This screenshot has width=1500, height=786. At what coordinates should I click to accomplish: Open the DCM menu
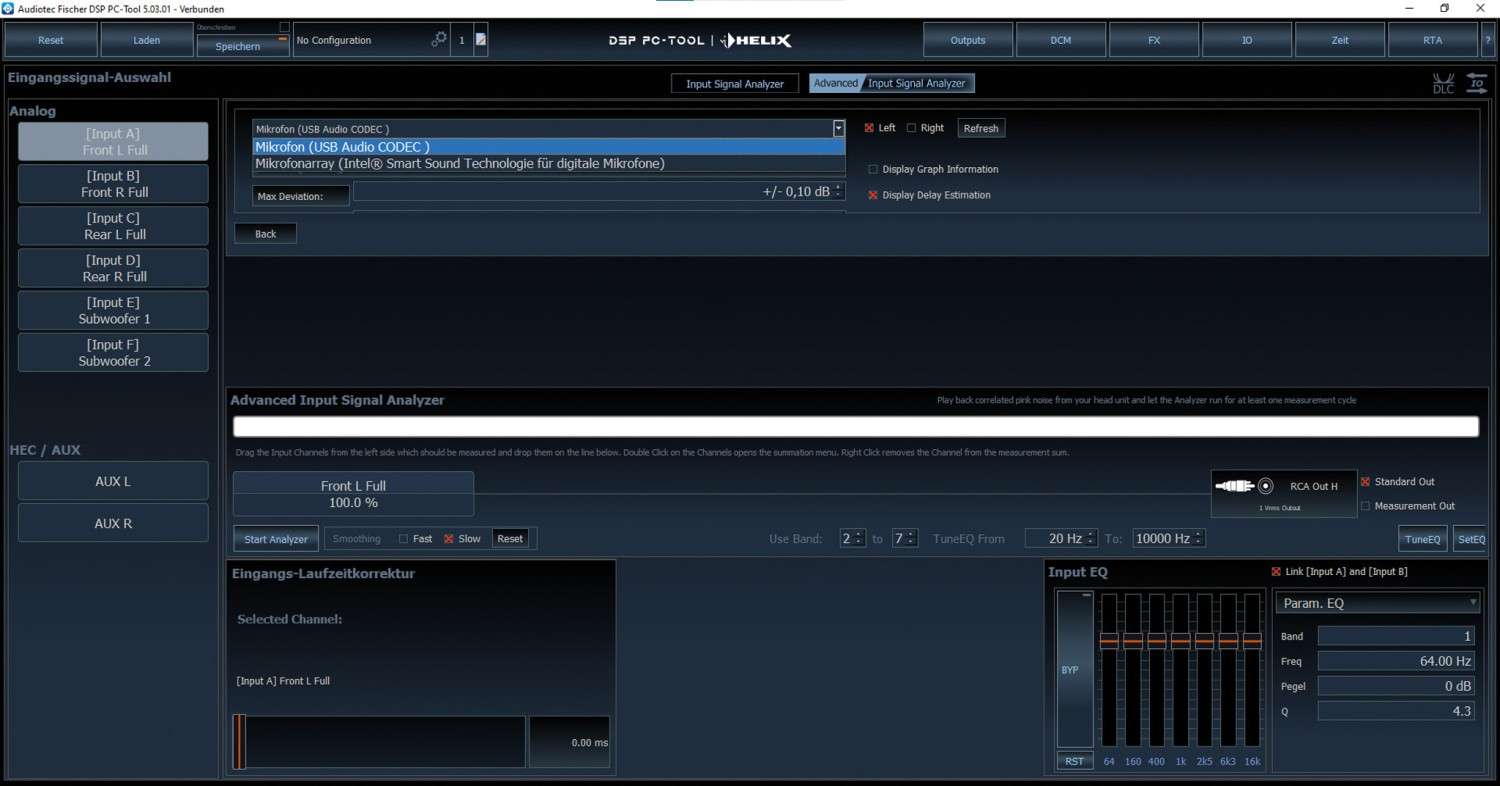pyautogui.click(x=1061, y=40)
